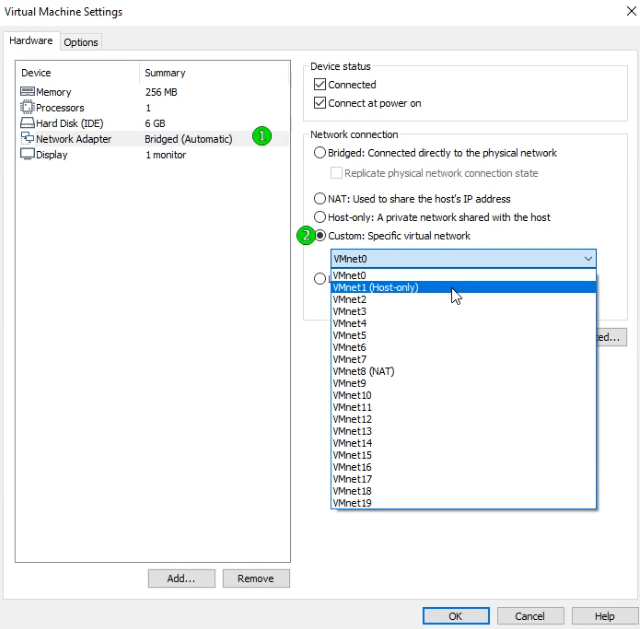Click the Memory device icon

pos(27,92)
